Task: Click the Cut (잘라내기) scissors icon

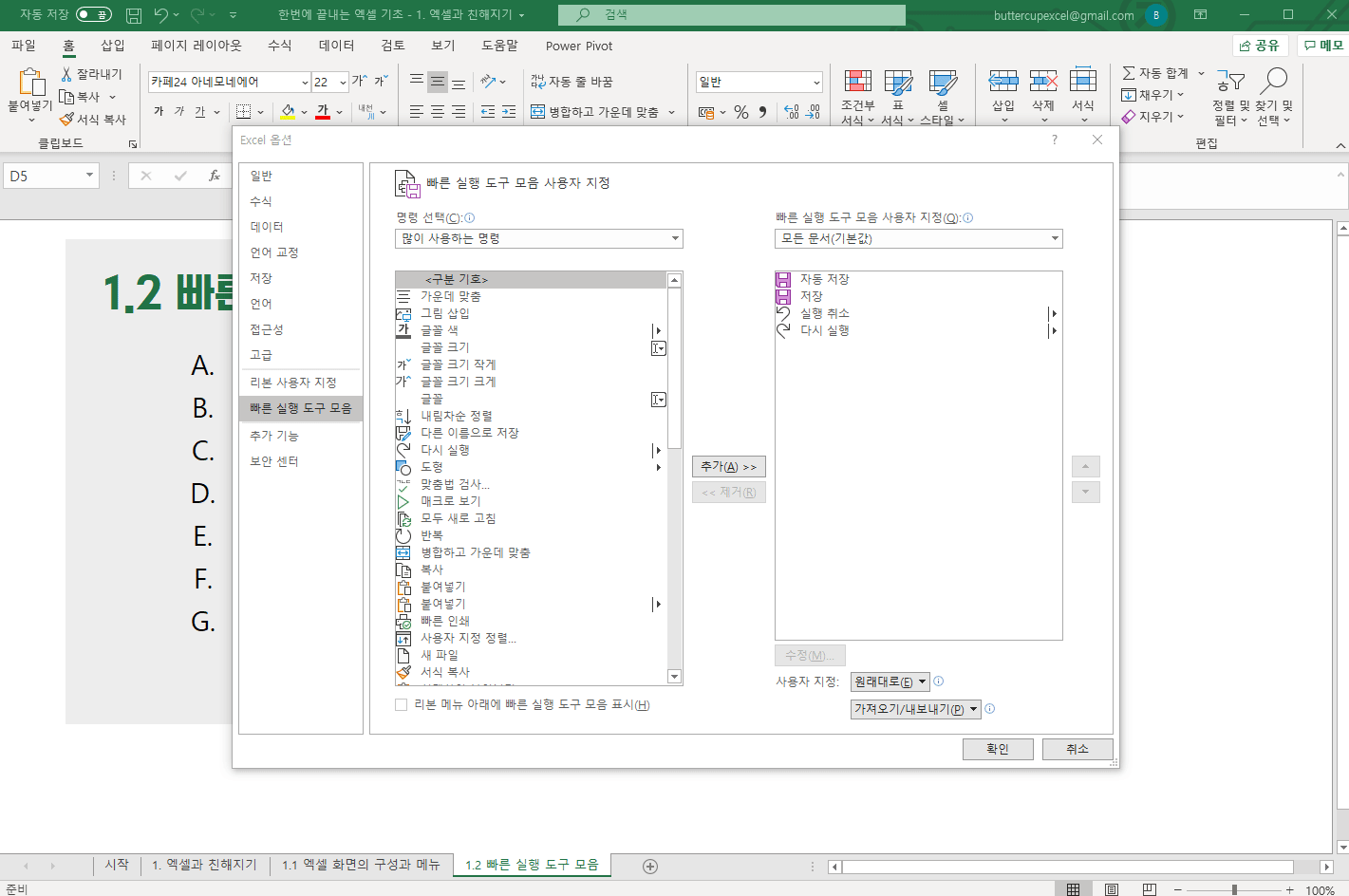Action: point(66,74)
